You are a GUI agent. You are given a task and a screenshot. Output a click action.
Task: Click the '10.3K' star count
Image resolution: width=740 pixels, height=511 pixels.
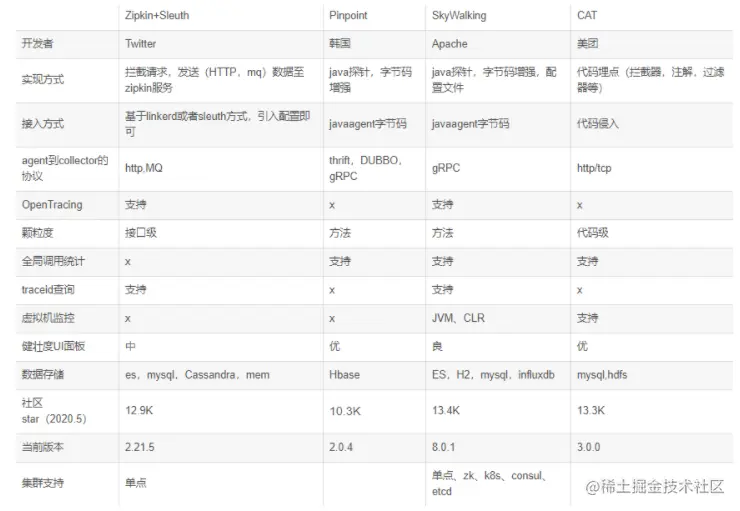345,411
